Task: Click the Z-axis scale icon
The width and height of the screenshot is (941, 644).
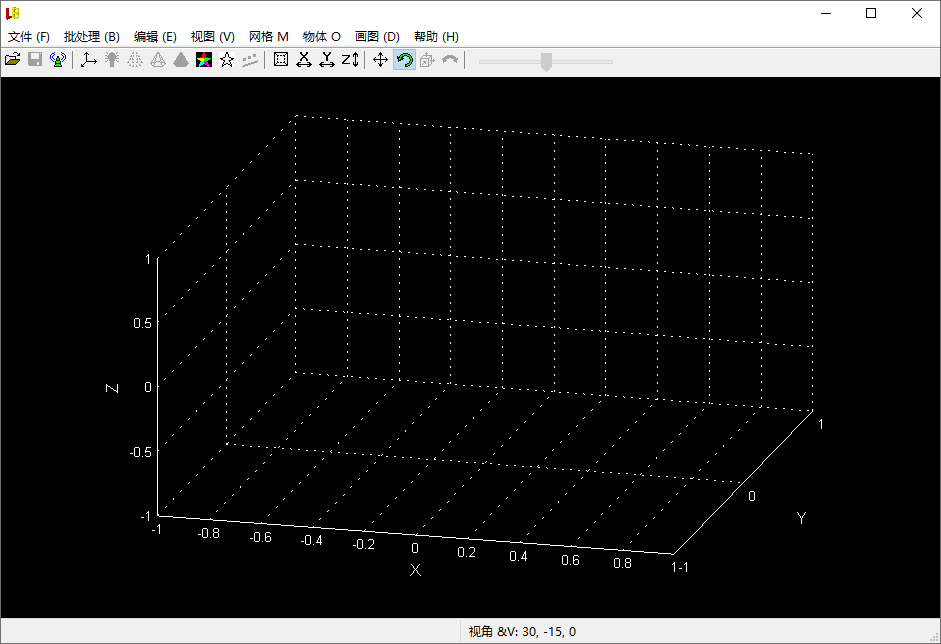Action: 349,59
